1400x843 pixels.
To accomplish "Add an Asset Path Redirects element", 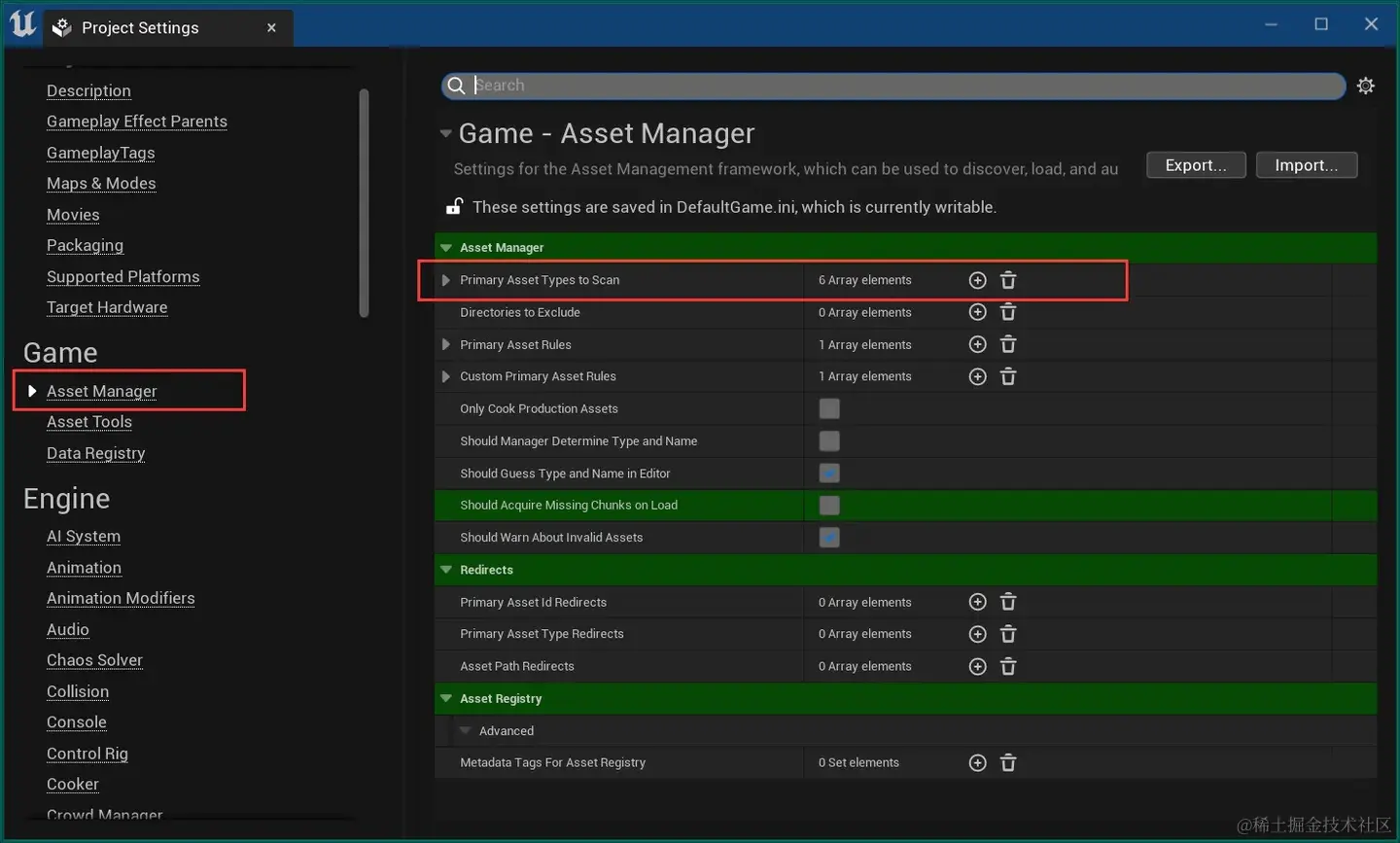I will 978,666.
